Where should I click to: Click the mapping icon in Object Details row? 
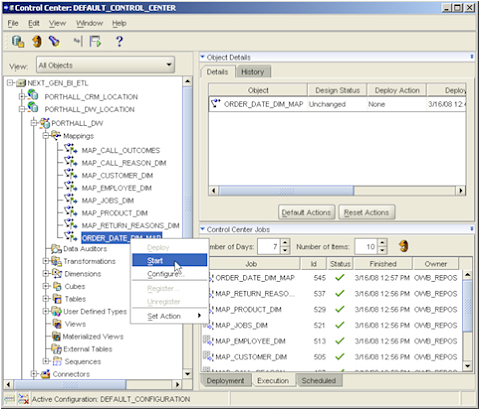click(216, 103)
